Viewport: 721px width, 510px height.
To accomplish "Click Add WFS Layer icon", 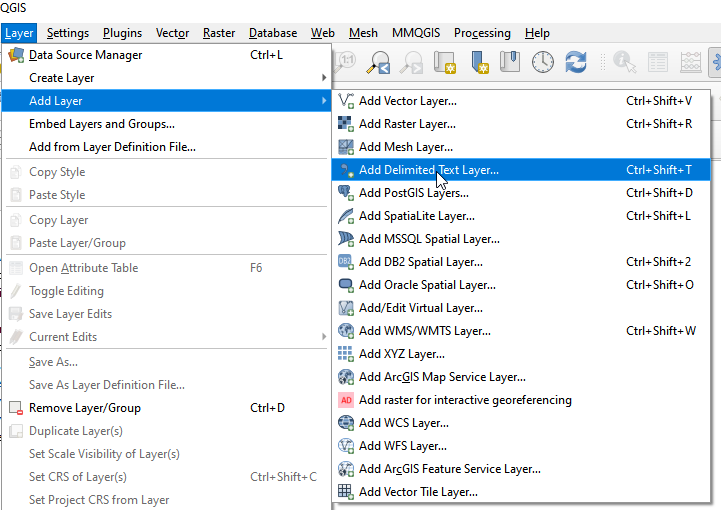I will point(346,446).
